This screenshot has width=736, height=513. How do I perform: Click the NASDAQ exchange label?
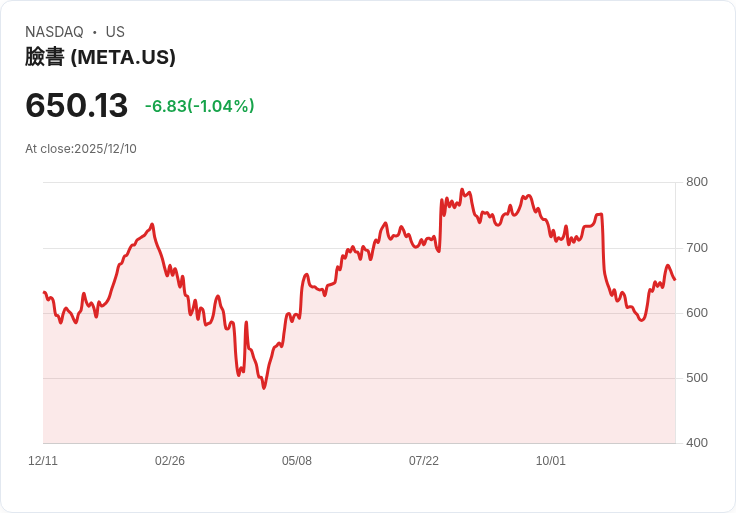[54, 32]
